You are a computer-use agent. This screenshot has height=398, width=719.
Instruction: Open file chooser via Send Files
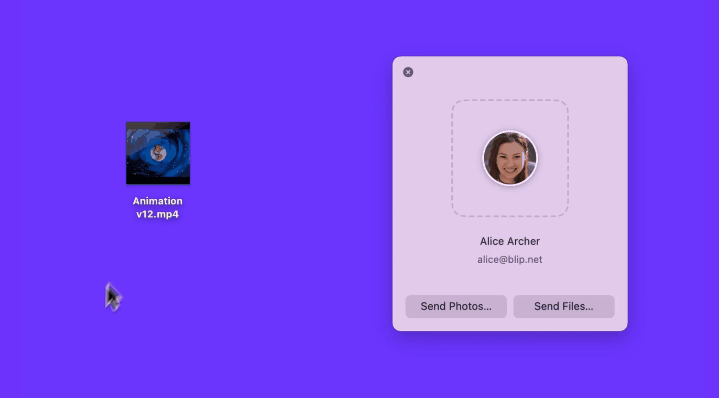click(564, 306)
